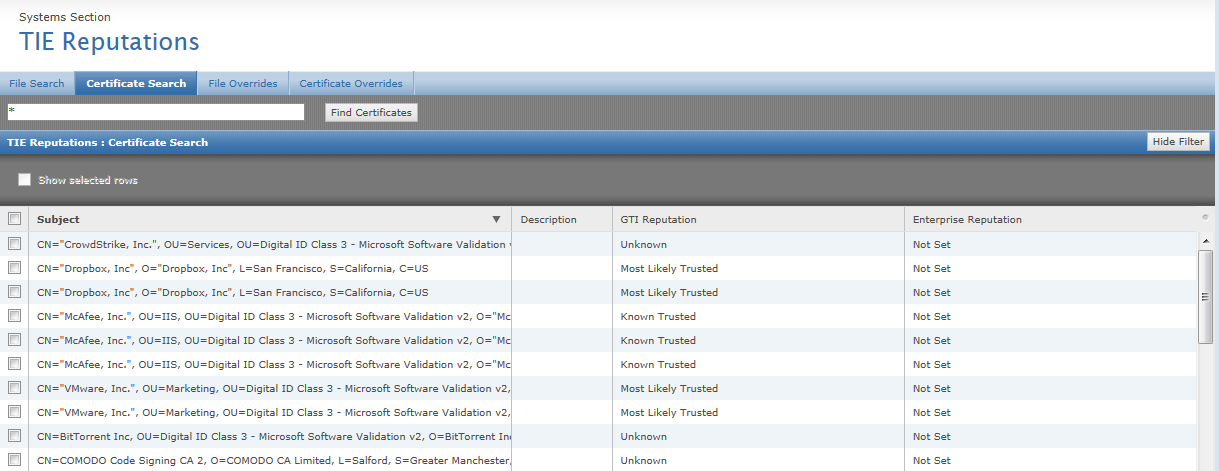Click the Unknown GTI value for BitTorrent
Image resolution: width=1219 pixels, height=471 pixels.
[643, 436]
